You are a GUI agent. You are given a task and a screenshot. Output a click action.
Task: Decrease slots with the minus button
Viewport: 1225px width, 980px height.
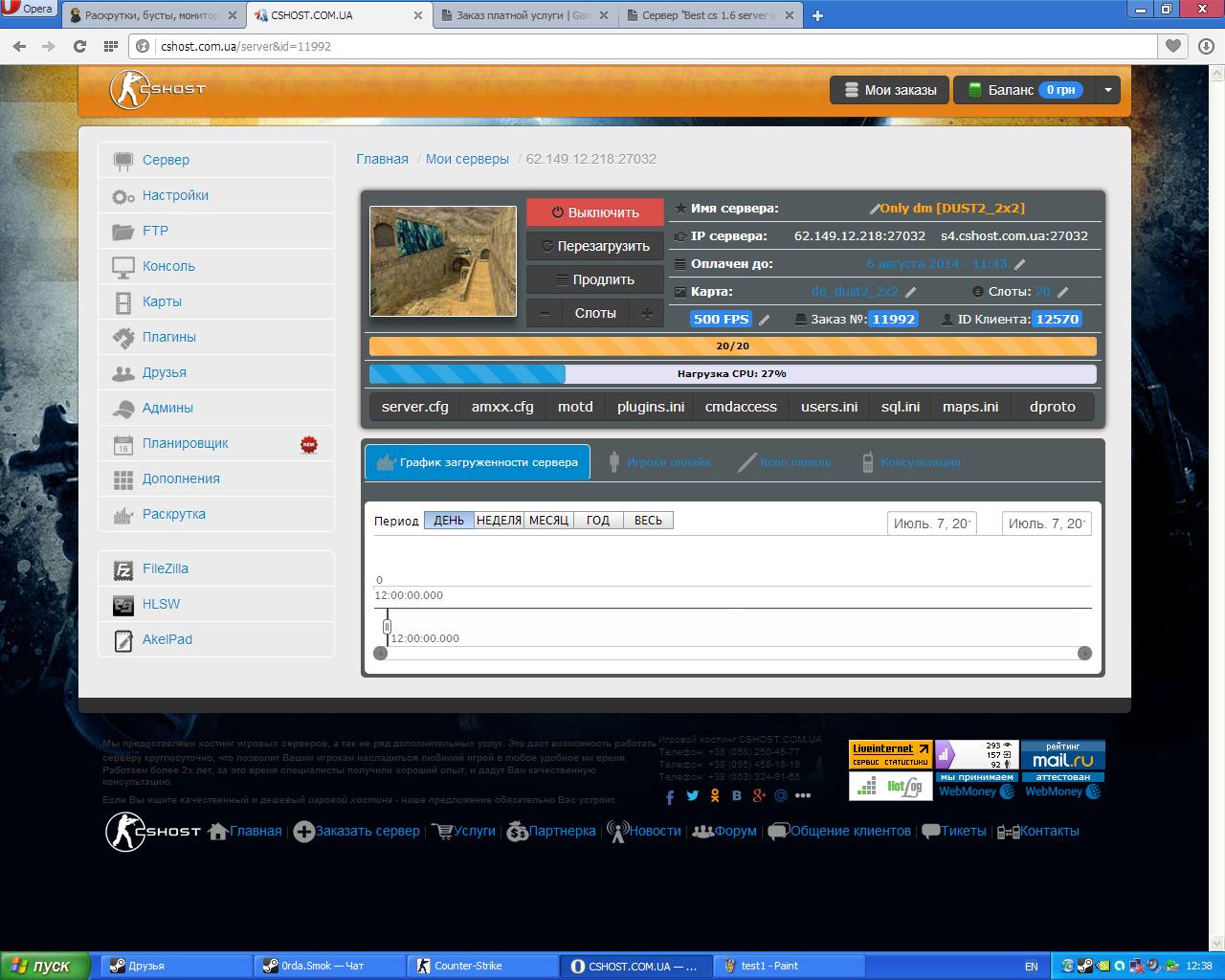coord(545,313)
